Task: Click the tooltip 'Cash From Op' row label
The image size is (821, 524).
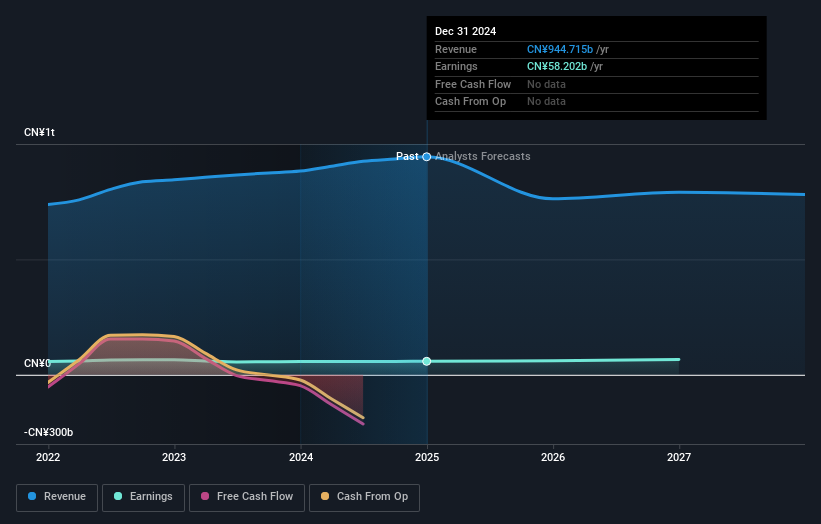Action: (470, 102)
